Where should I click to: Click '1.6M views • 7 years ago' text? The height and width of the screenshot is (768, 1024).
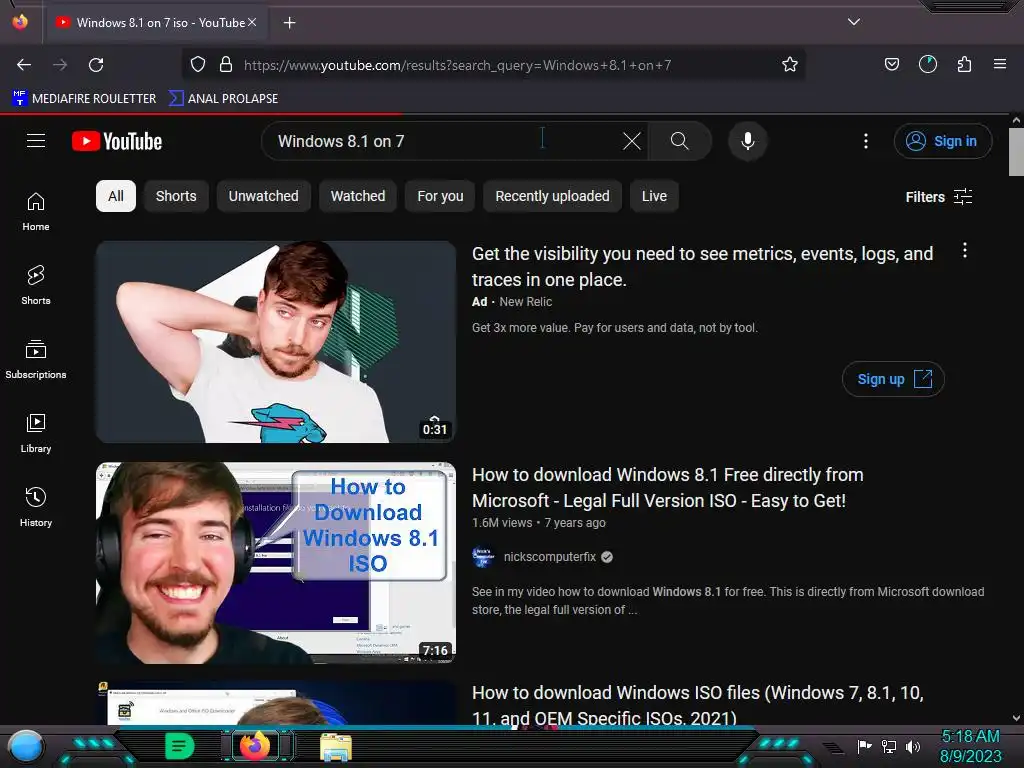538,522
